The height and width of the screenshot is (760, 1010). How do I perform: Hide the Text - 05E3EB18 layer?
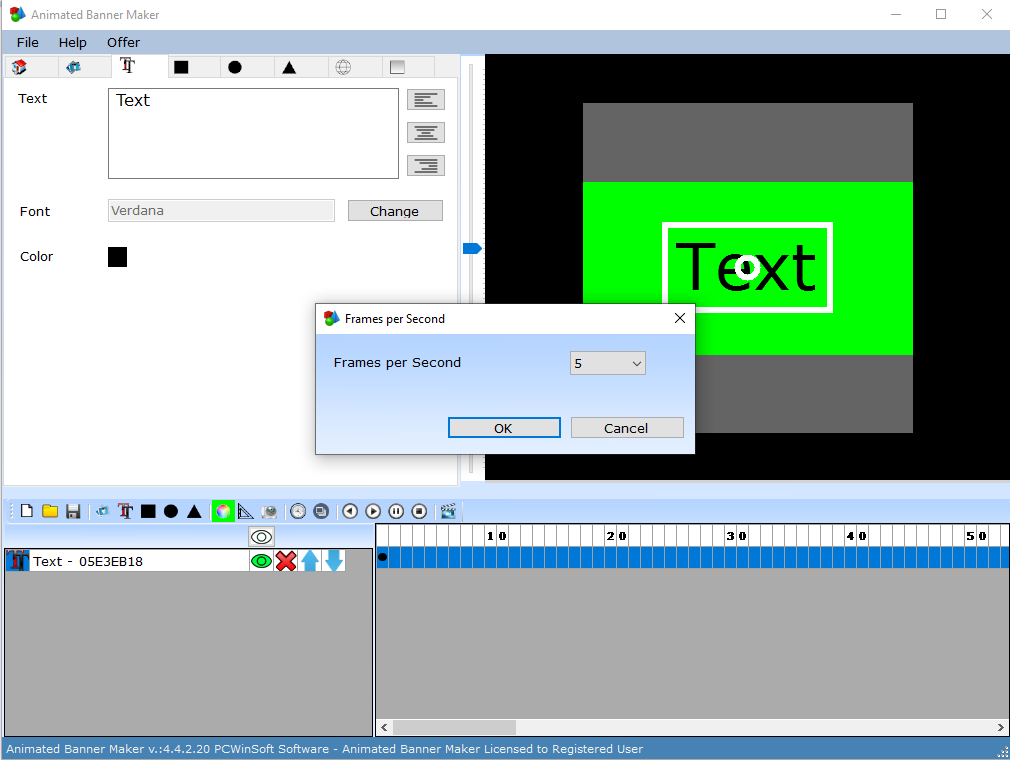click(261, 561)
